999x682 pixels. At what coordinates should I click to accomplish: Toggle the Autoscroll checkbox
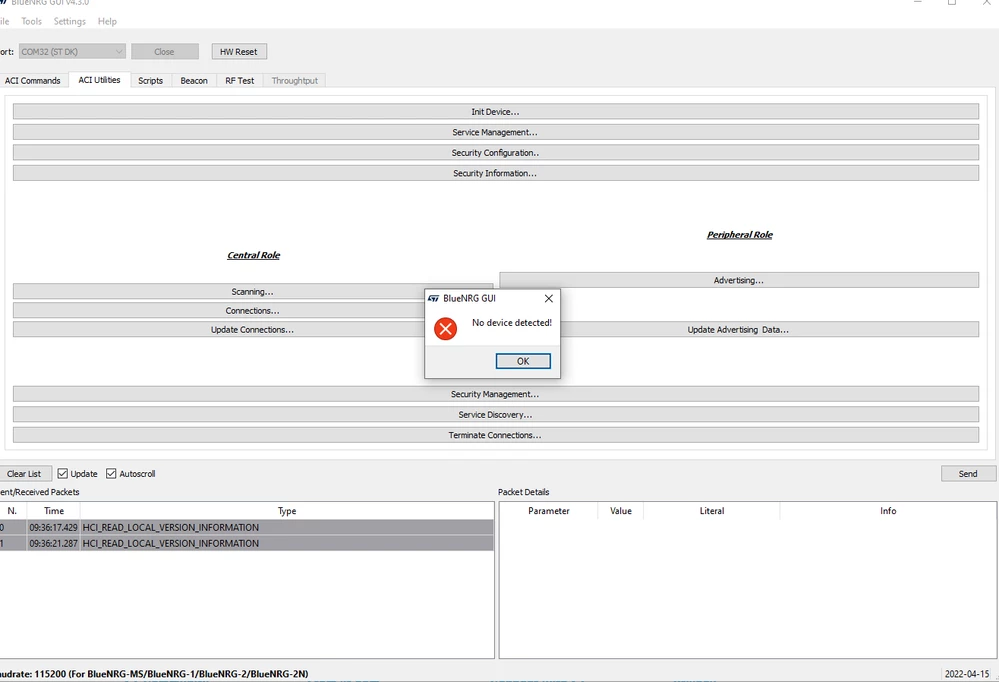pyautogui.click(x=111, y=474)
